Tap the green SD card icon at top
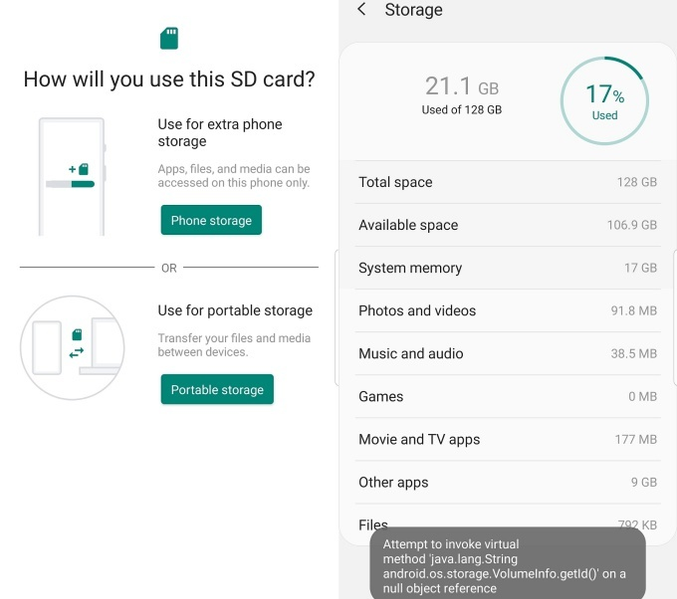 tap(169, 38)
